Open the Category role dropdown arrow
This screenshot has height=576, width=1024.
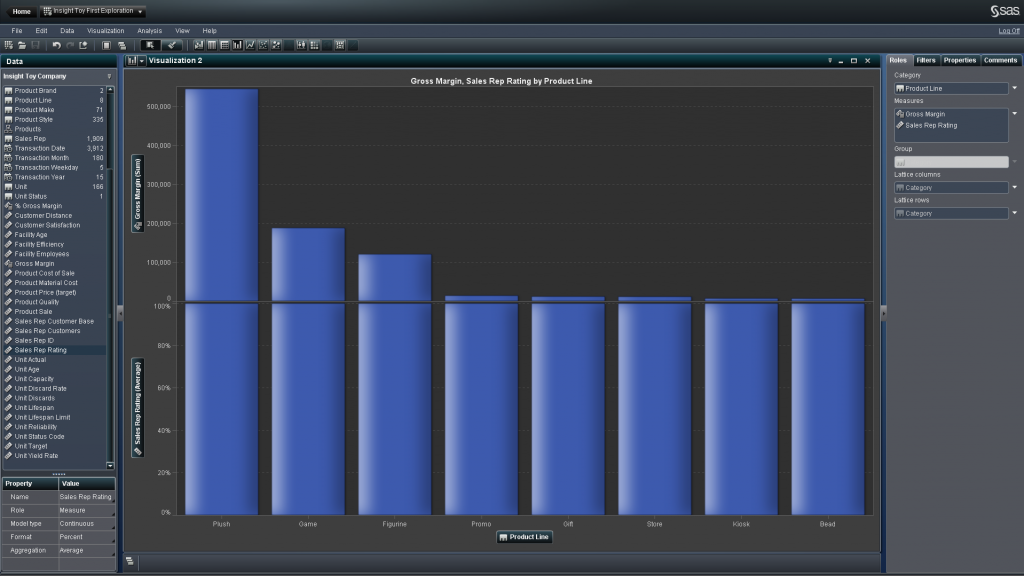[1014, 88]
